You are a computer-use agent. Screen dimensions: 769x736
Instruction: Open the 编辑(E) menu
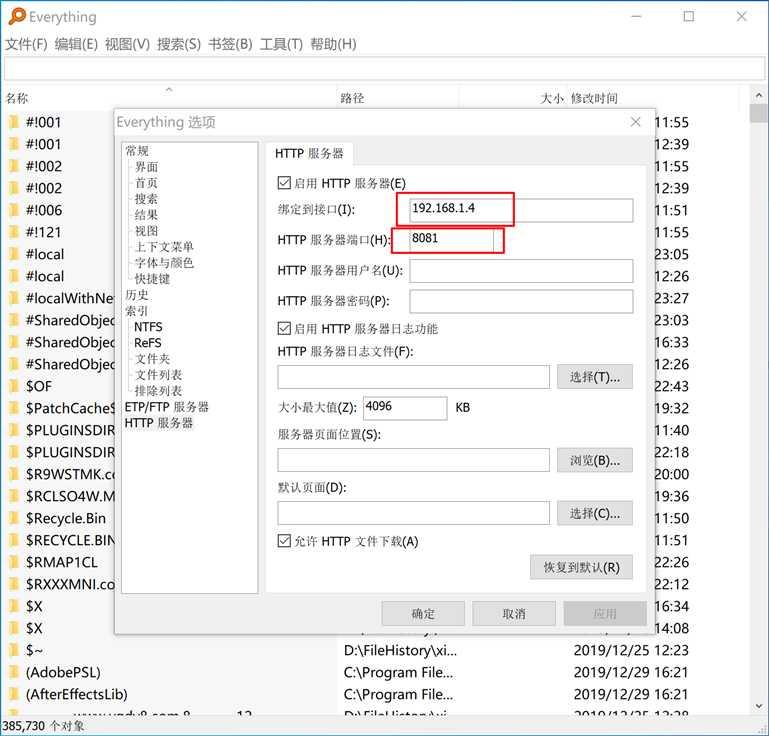[76, 44]
